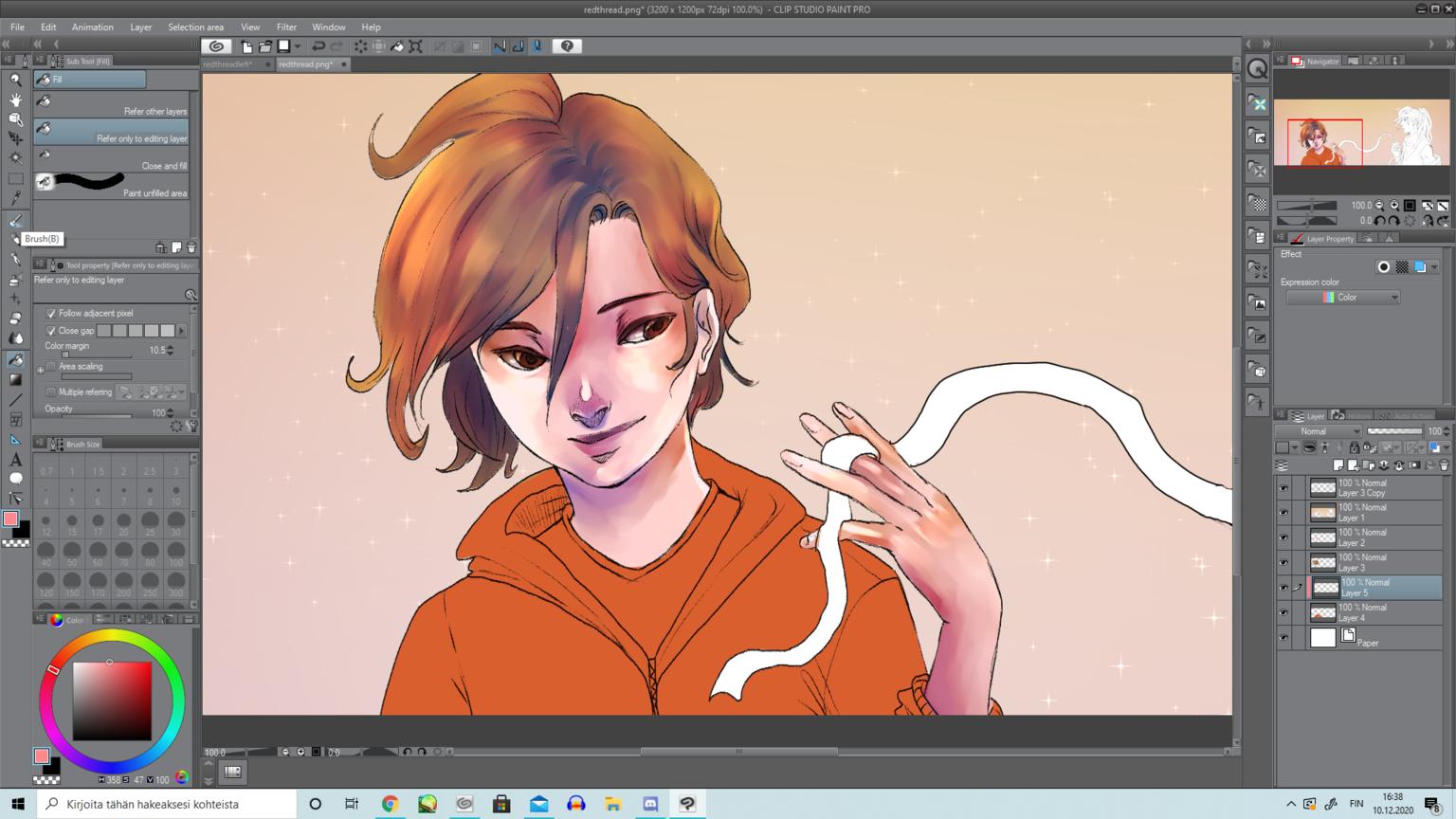Hide Layer 3 Copy with eye icon
Image resolution: width=1456 pixels, height=819 pixels.
click(x=1283, y=488)
